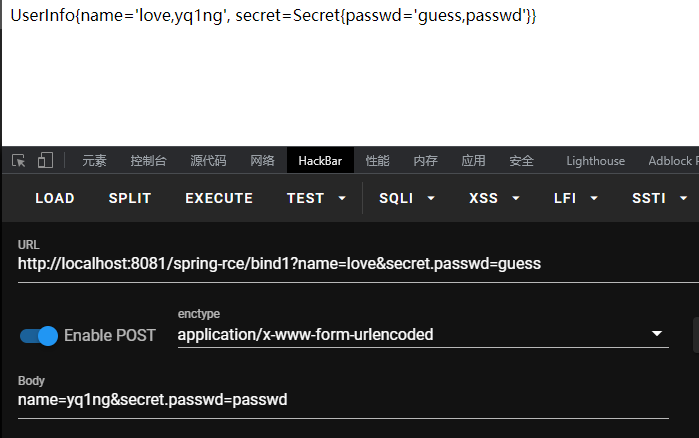
Task: Click the SPLIT button
Action: coord(130,198)
